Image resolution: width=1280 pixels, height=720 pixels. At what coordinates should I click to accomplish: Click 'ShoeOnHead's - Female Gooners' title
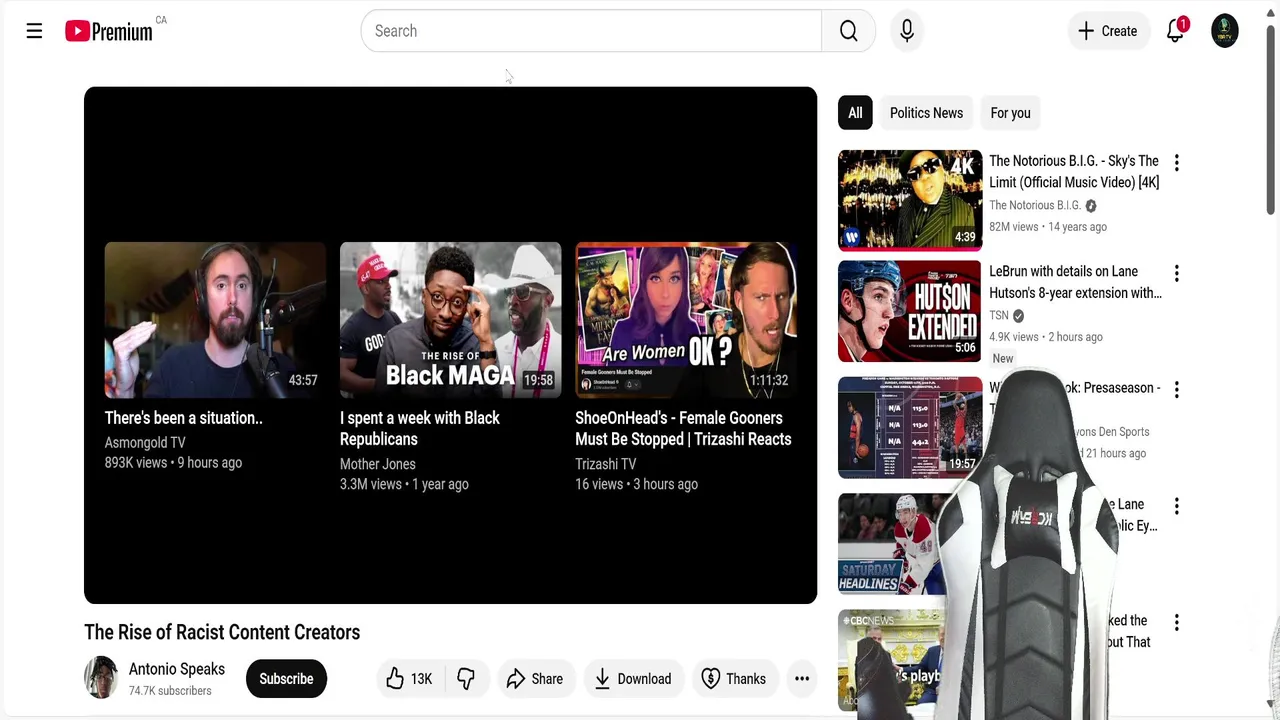click(x=683, y=428)
